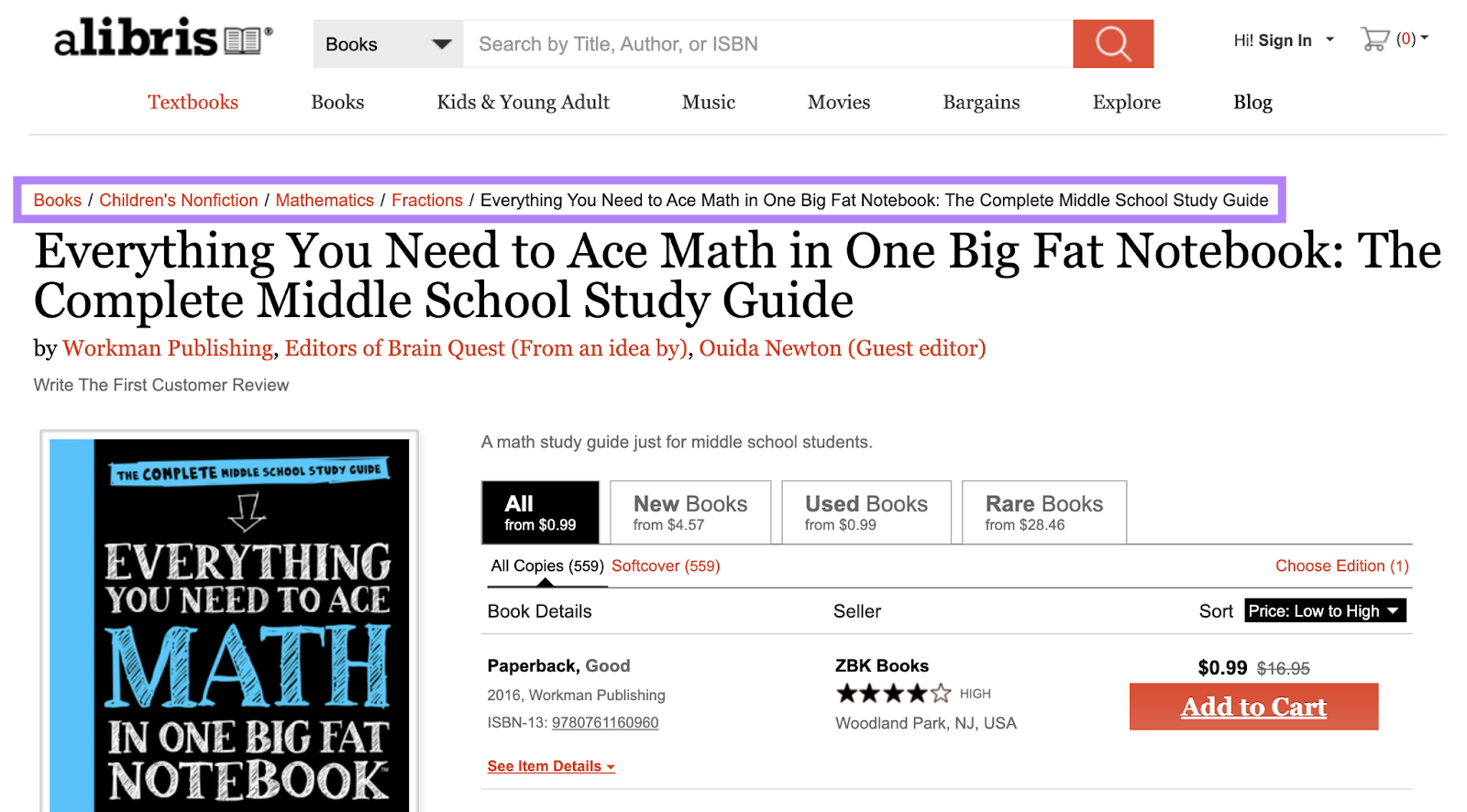Click the Books breadcrumb link
This screenshot has width=1467, height=812.
click(x=58, y=200)
